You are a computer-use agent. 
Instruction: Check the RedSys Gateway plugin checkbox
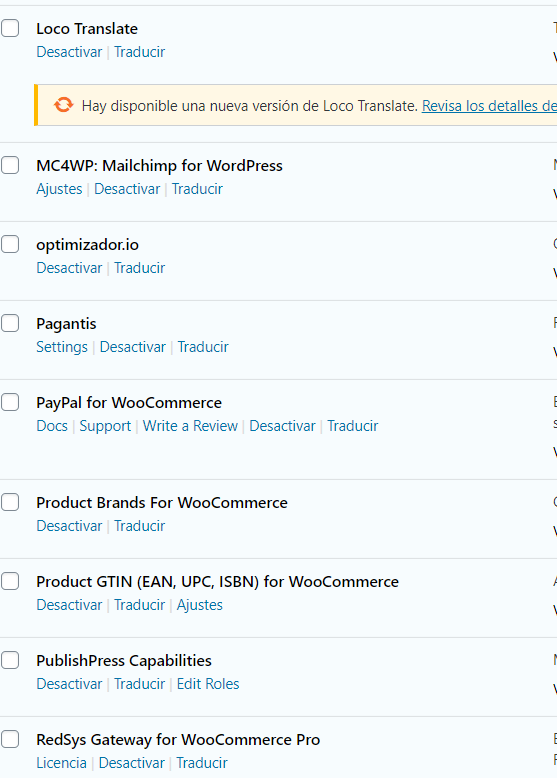10,739
